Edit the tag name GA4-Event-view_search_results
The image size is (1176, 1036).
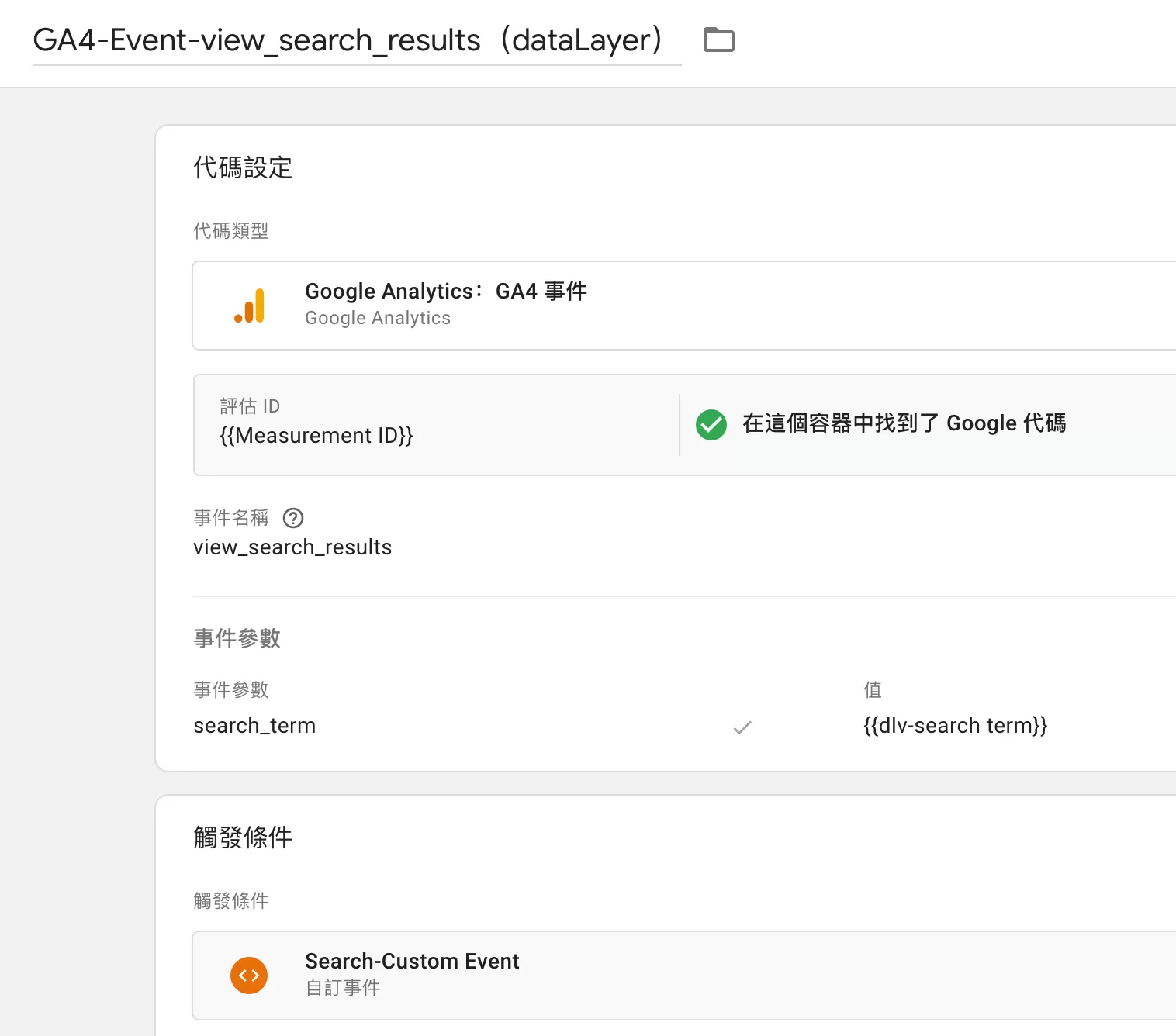pyautogui.click(x=357, y=40)
